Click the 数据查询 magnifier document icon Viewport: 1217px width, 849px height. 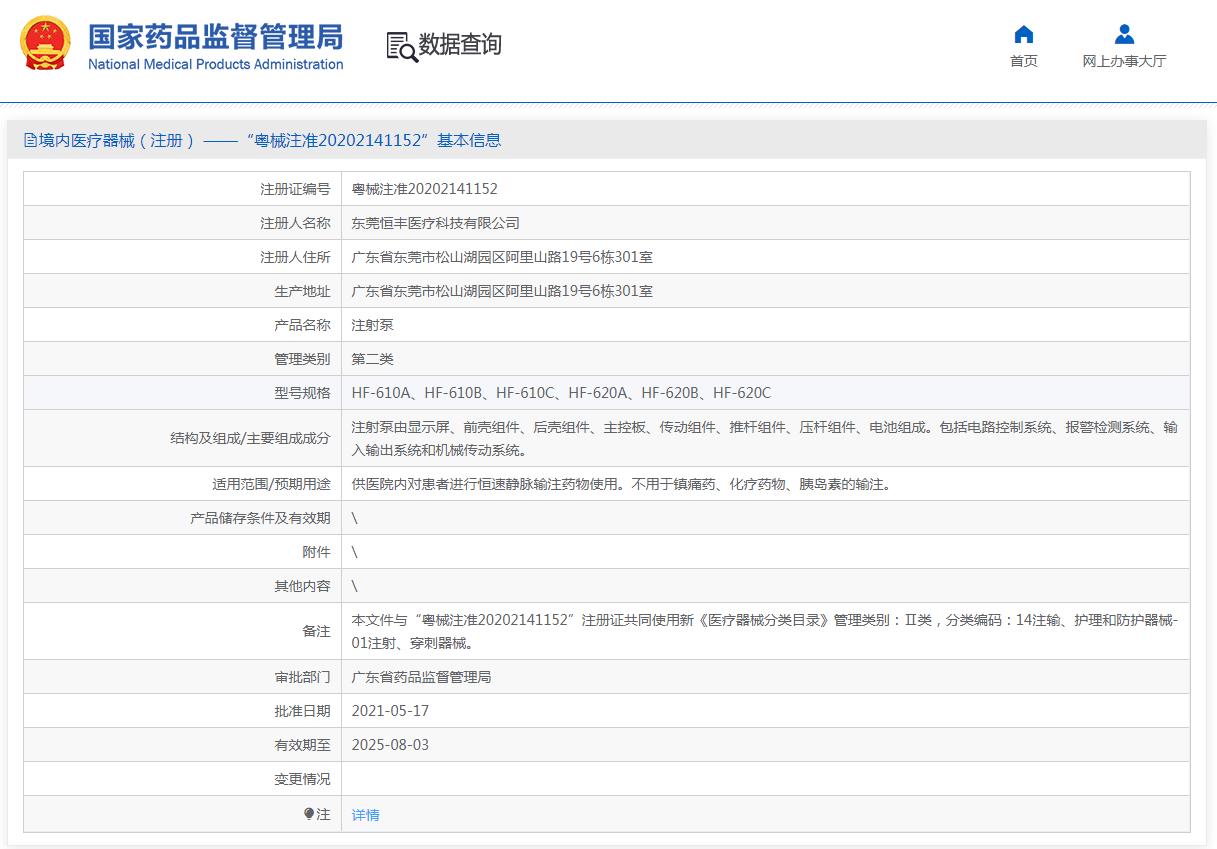401,46
